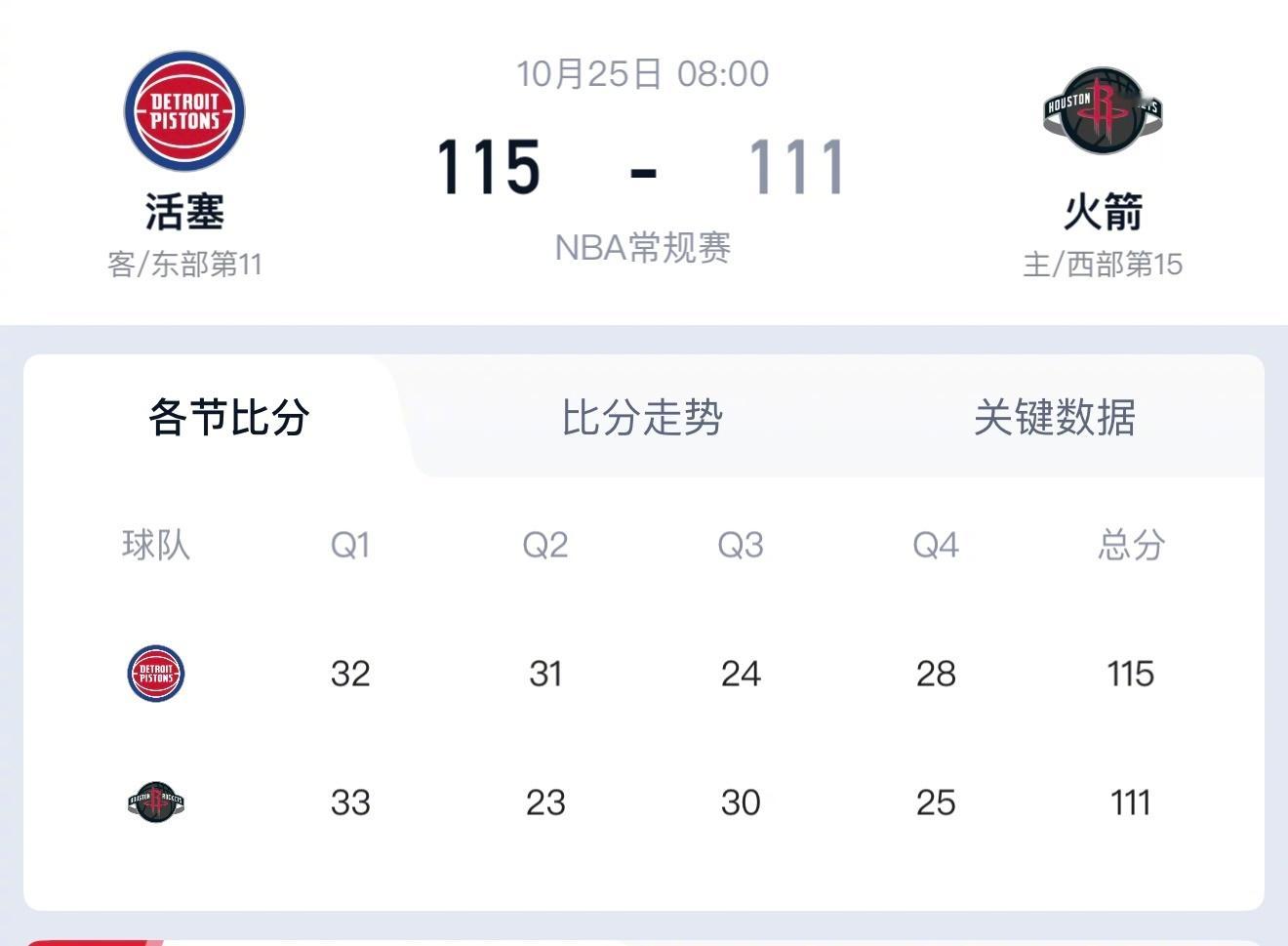
Task: Click the 活塞 team name
Action: pyautogui.click(x=183, y=213)
